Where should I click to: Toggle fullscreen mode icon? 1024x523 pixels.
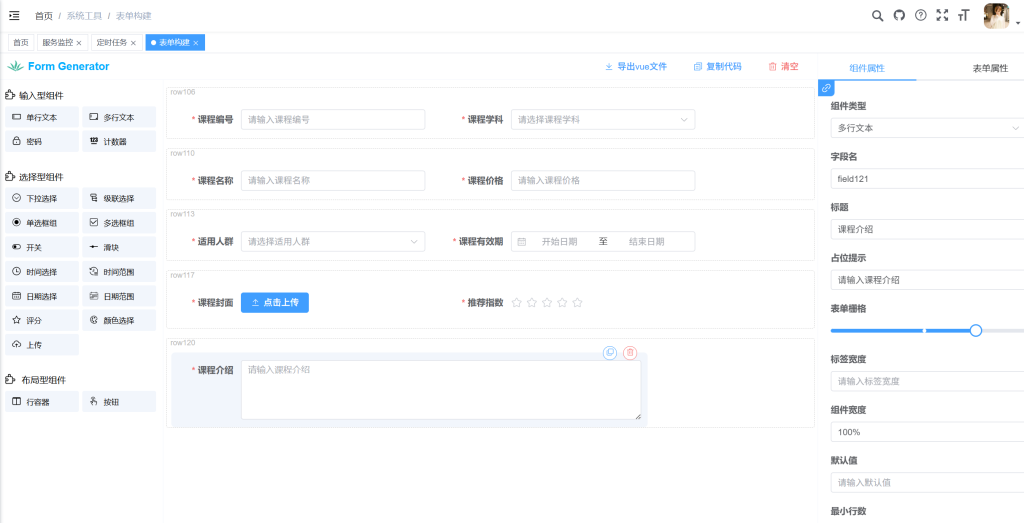click(x=942, y=15)
